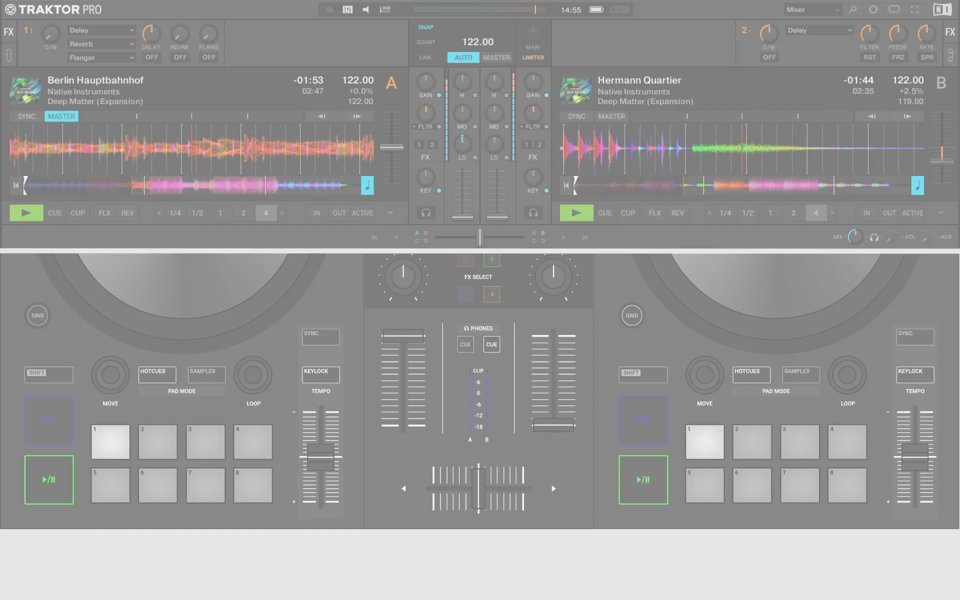Click Deck A headphone cue icon
This screenshot has width=960, height=600.
[426, 213]
